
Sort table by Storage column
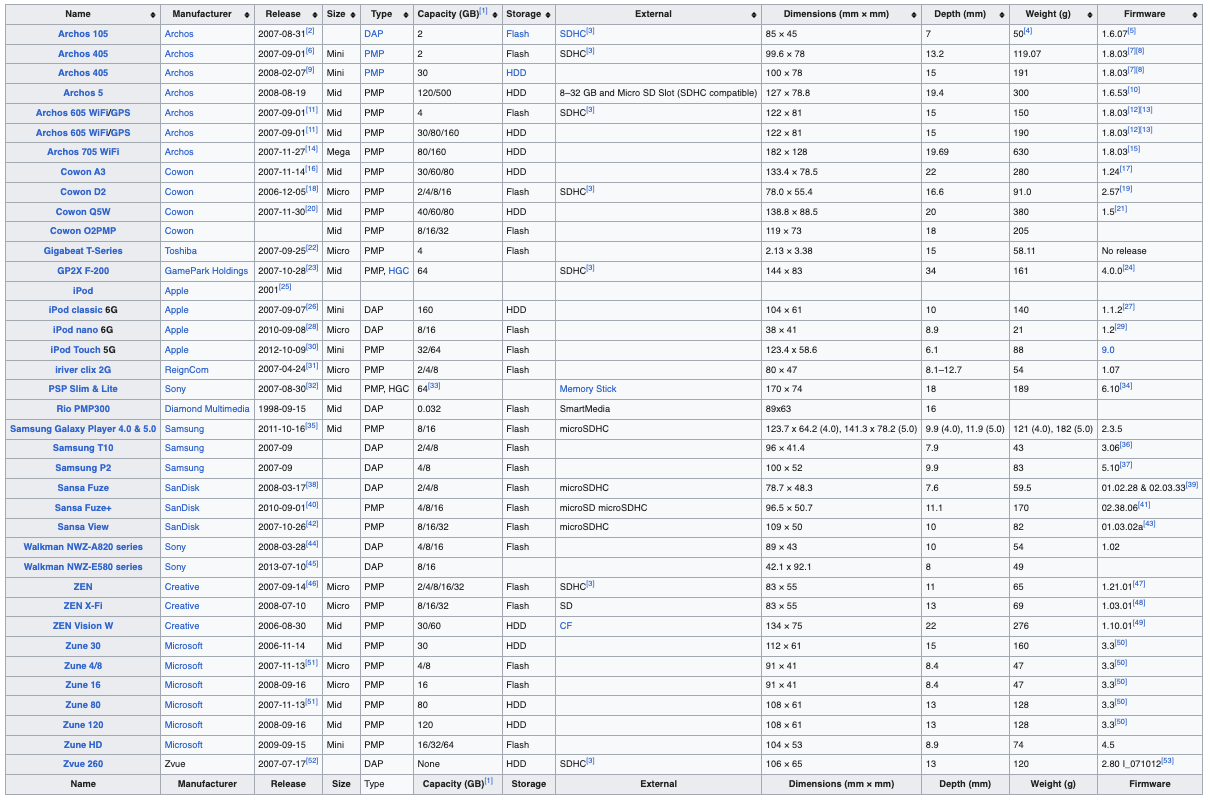(548, 15)
